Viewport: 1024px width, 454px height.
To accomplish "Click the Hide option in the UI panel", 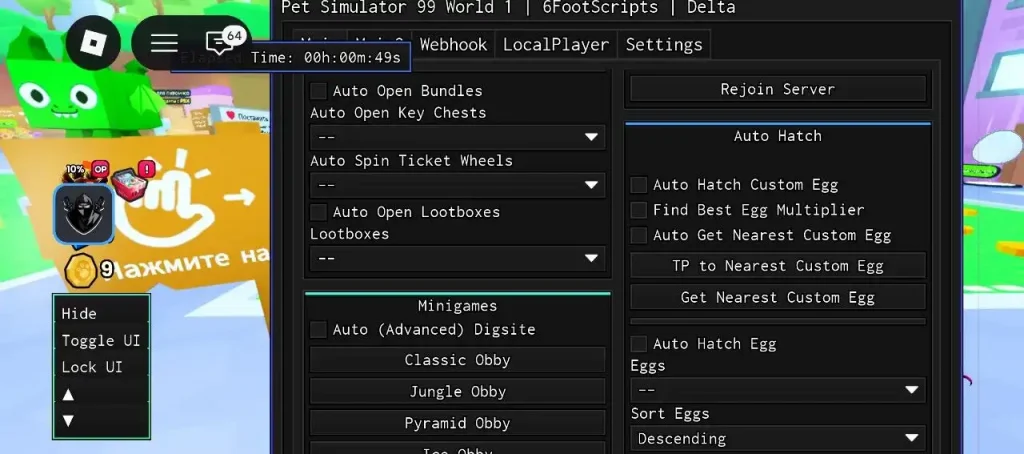I will click(x=79, y=314).
